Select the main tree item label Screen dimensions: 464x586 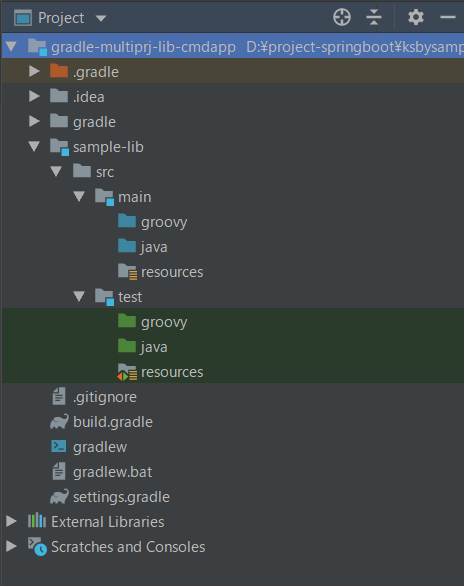[x=135, y=197]
